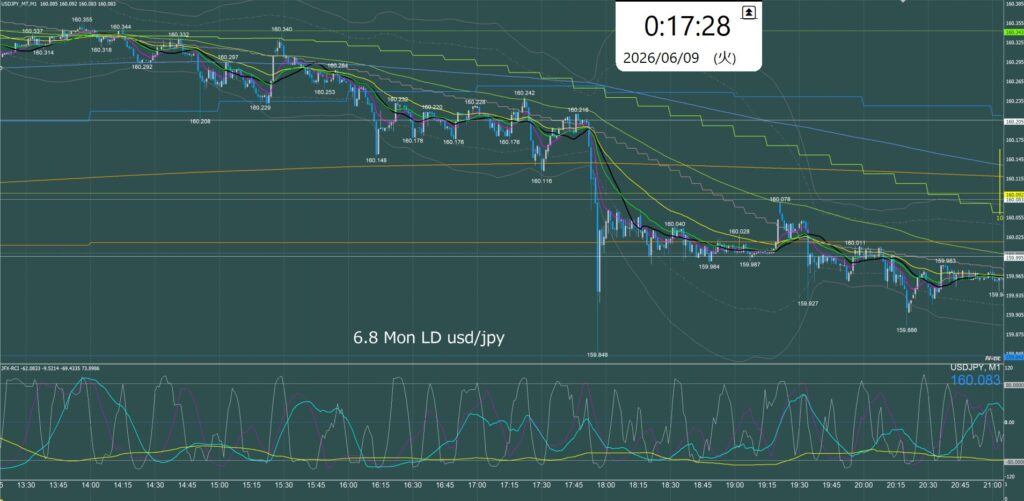This screenshot has height=501, width=1024.
Task: Click the 15:30 mark on time axis
Action: 283,485
